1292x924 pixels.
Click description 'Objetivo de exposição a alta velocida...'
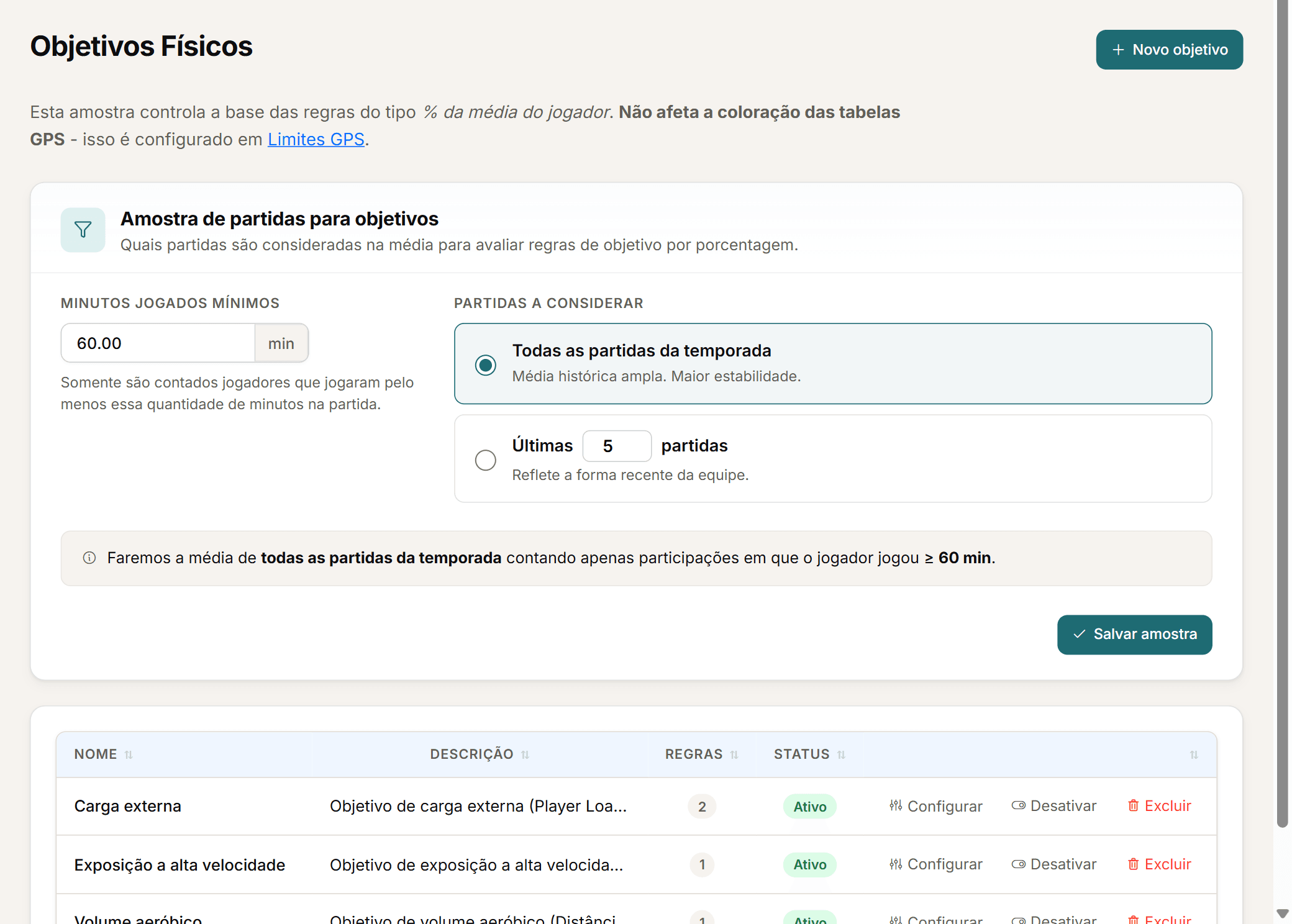476,864
